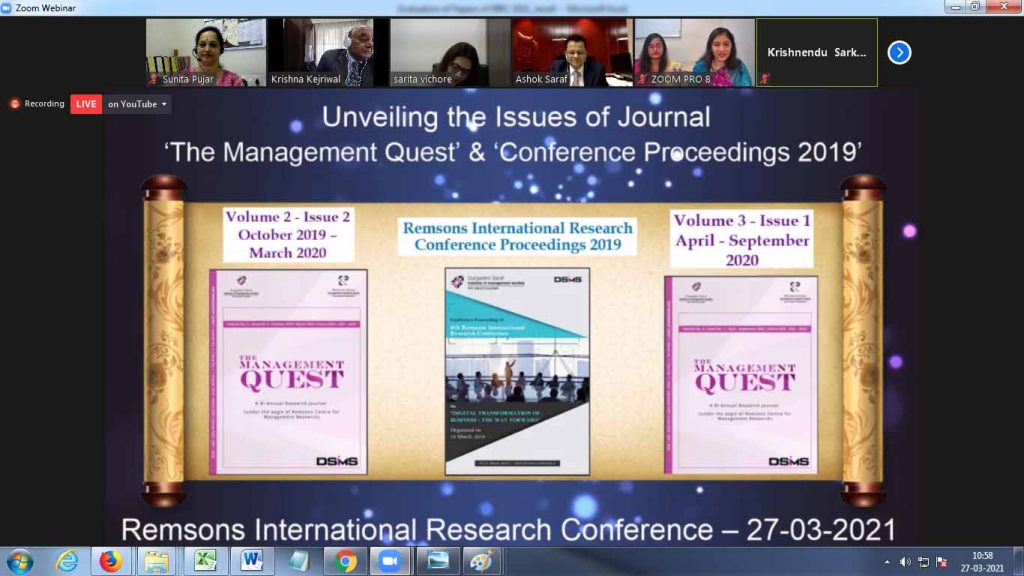
Task: Launch Firefox from the taskbar
Action: click(110, 561)
